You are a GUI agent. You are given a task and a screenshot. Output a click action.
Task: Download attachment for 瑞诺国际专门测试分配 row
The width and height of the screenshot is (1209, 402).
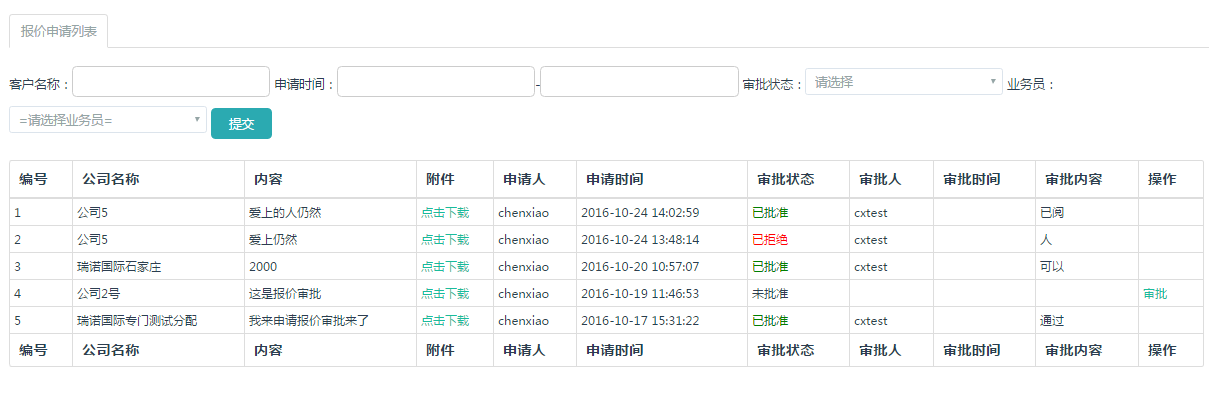pyautogui.click(x=445, y=321)
